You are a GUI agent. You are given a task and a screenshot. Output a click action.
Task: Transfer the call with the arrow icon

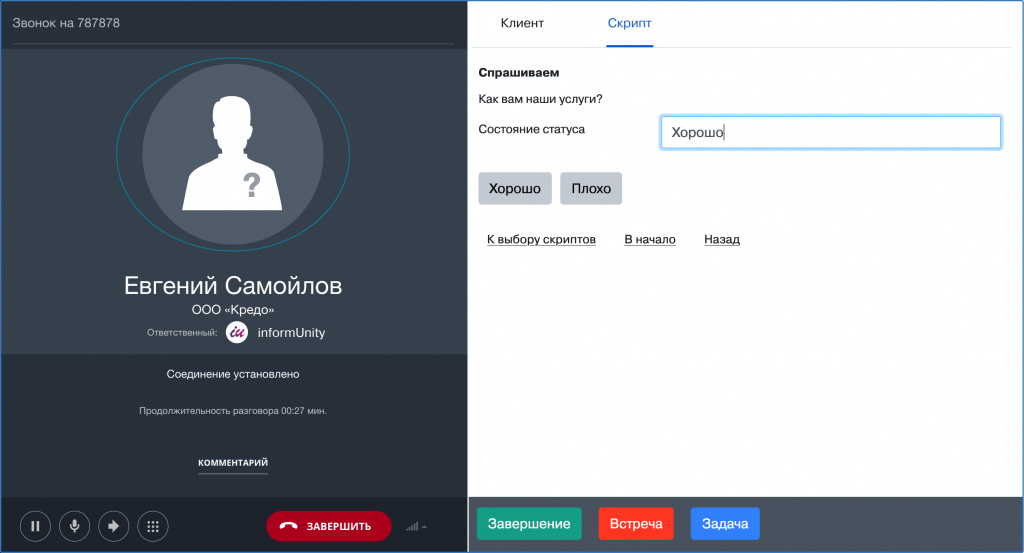point(114,526)
